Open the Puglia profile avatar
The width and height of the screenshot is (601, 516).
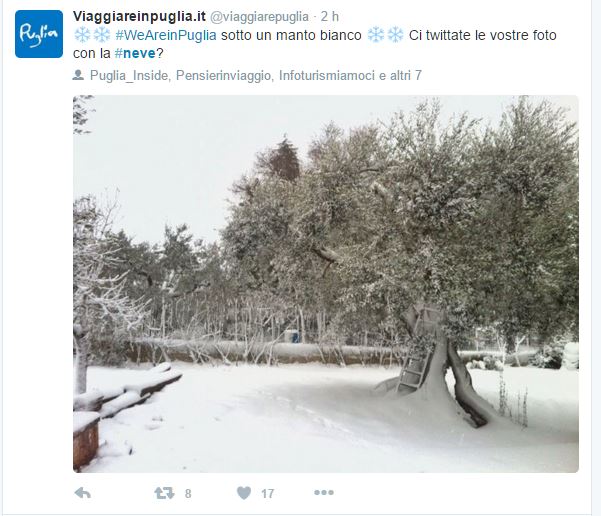click(x=39, y=34)
